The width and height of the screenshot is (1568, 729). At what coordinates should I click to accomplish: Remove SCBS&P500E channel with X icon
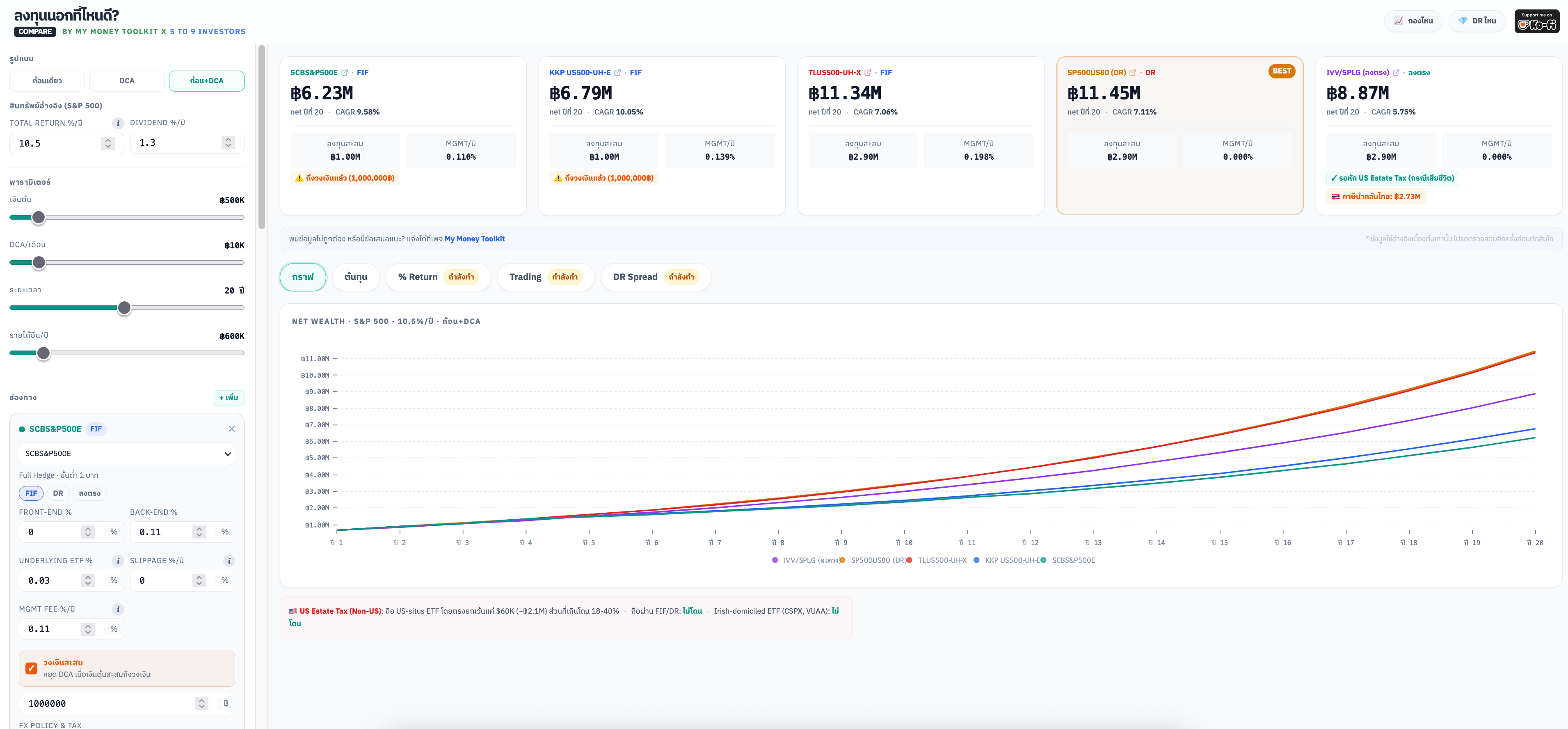pyautogui.click(x=231, y=429)
